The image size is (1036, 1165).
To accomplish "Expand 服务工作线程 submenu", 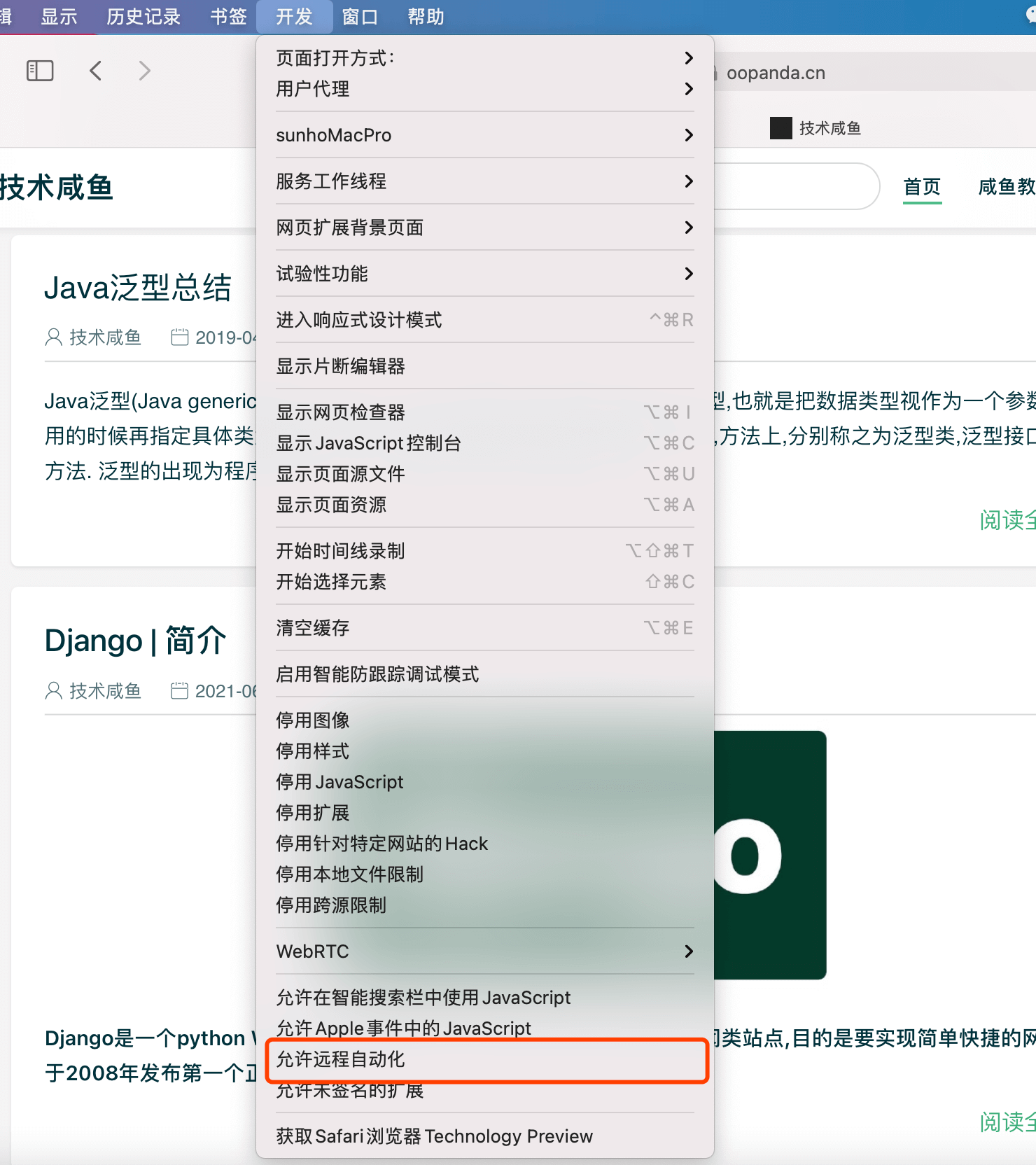I will coord(485,181).
